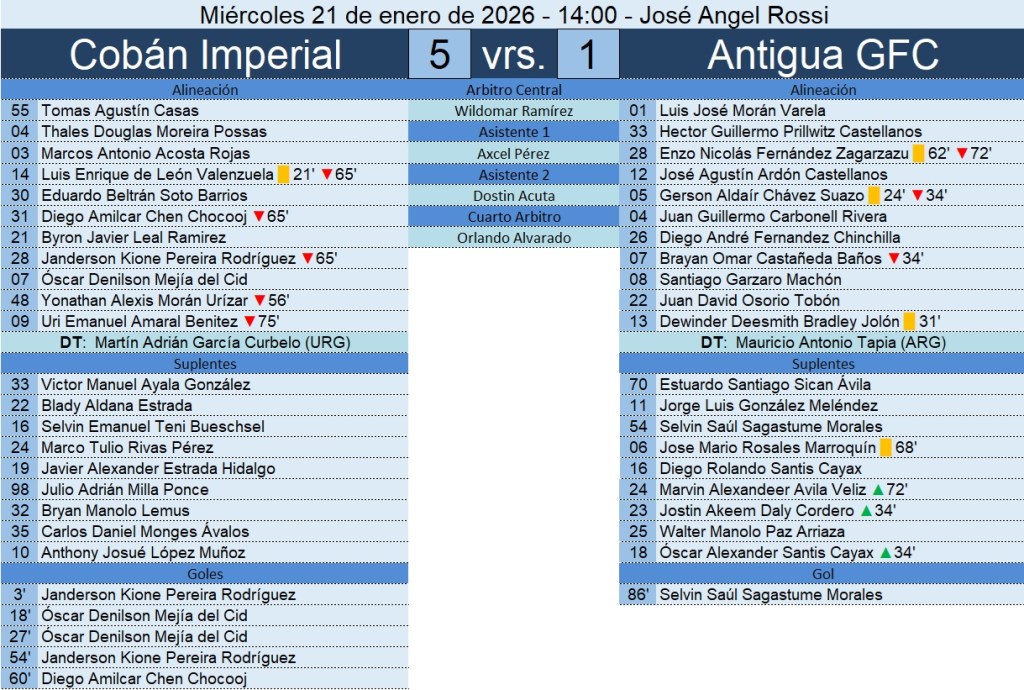Image resolution: width=1024 pixels, height=690 pixels.
Task: Click Cobán Imperial's score of 5
Action: tap(439, 54)
